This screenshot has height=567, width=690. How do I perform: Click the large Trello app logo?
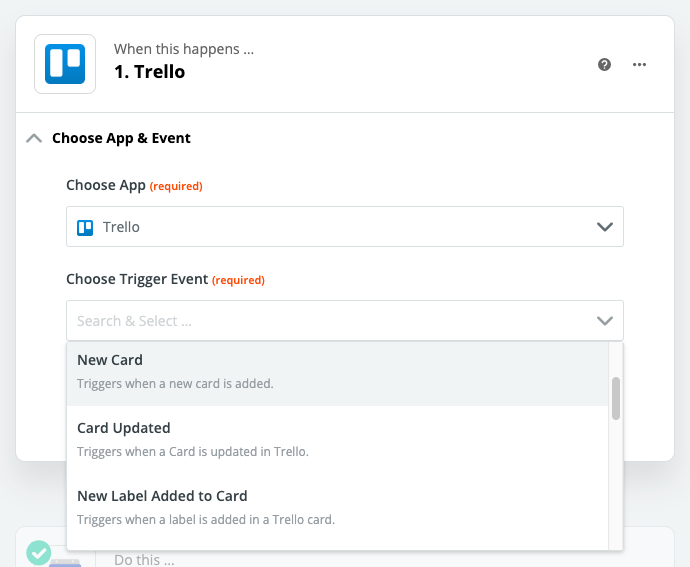(65, 64)
